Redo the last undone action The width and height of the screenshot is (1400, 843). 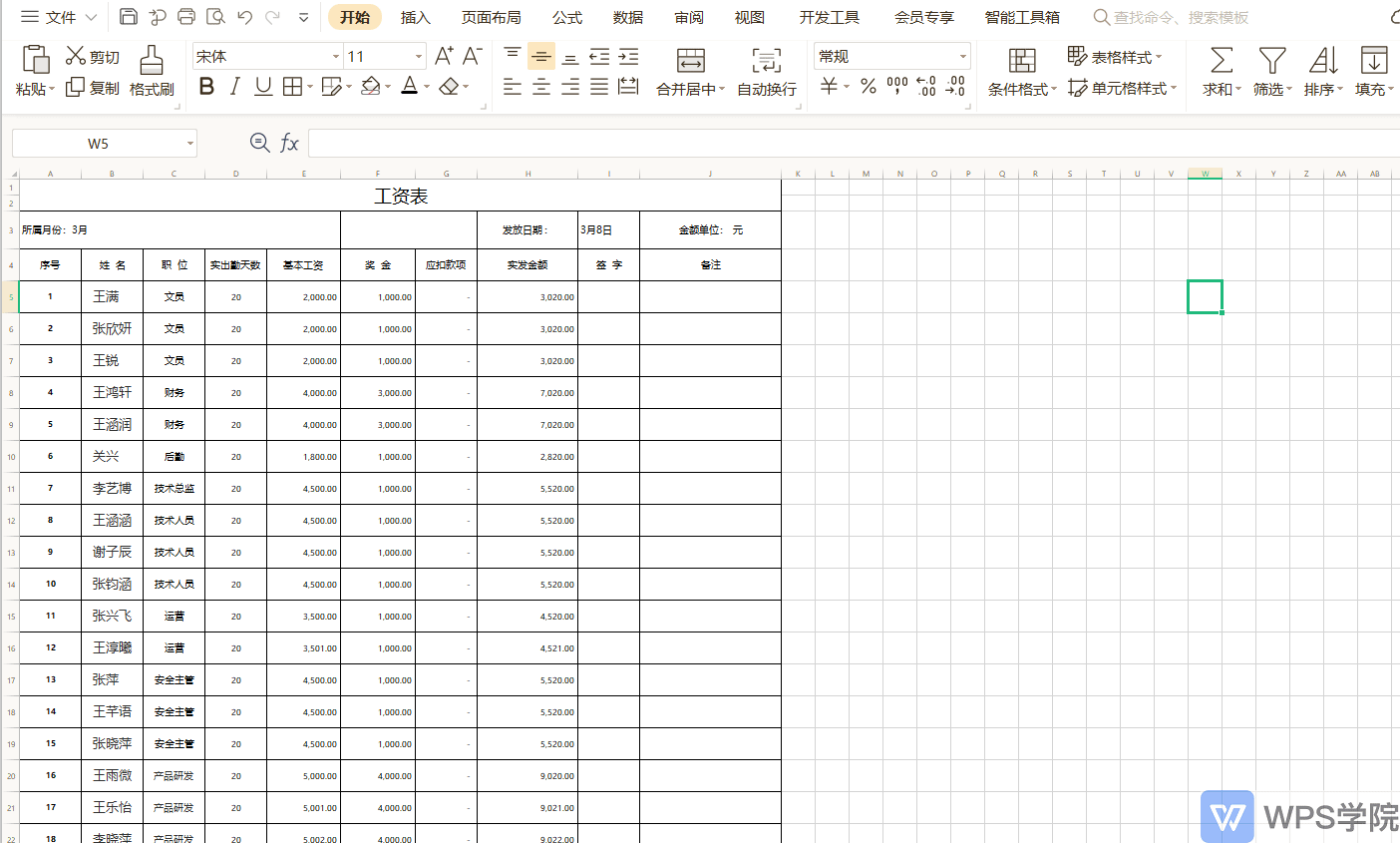tap(273, 17)
